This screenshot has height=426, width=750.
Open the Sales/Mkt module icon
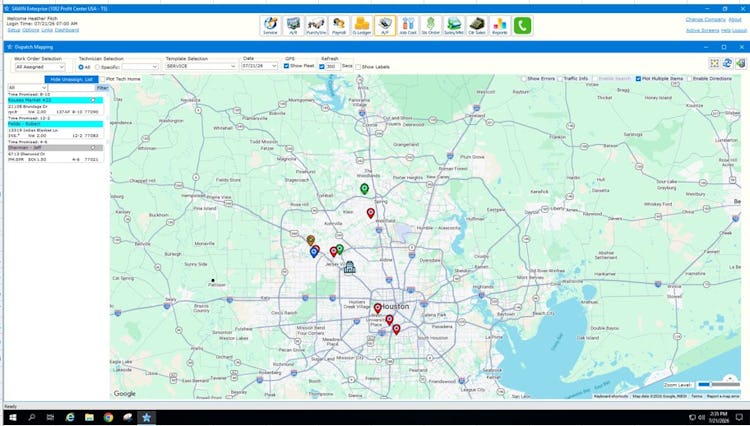(x=453, y=25)
